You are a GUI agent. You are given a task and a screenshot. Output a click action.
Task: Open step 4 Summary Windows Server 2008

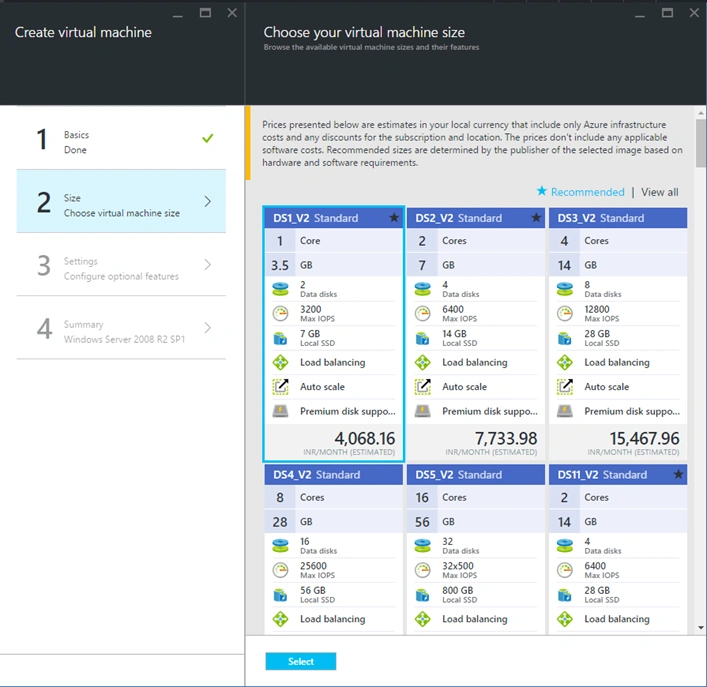pos(121,328)
